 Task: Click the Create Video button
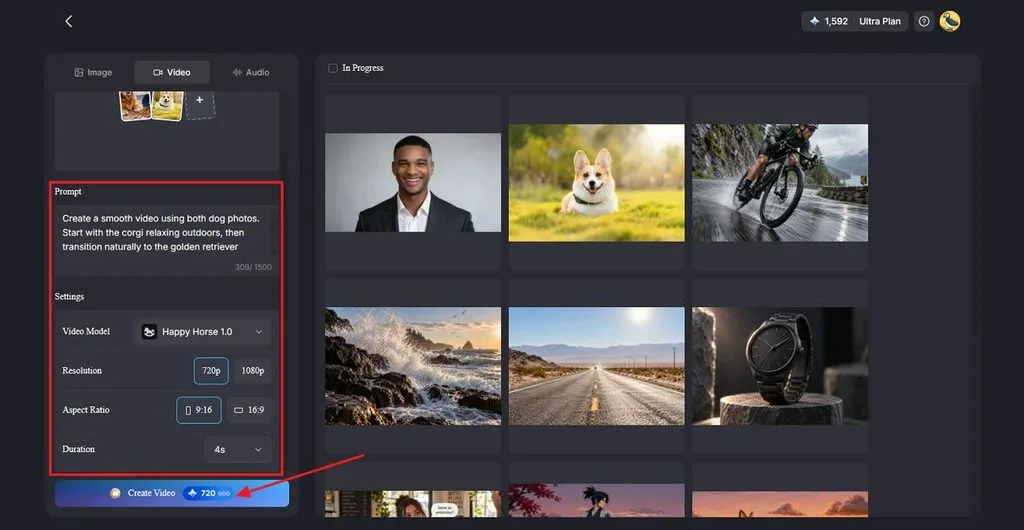(x=172, y=493)
